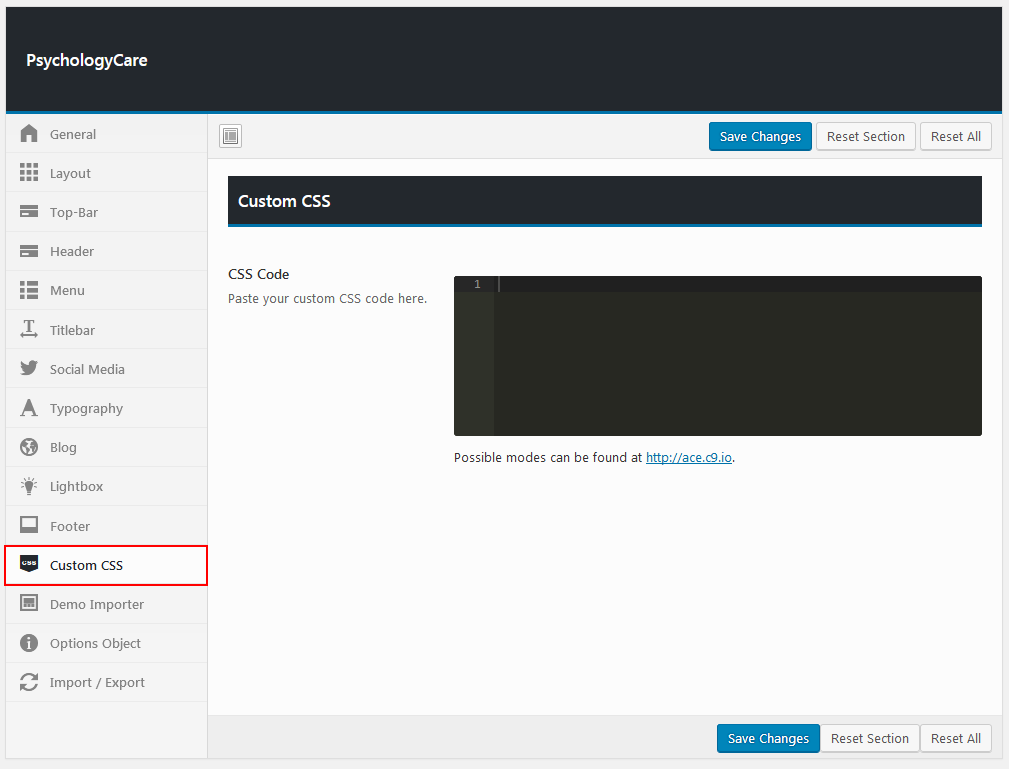Click the Layout grid icon
Screen dimensions: 1009x769
[x=29, y=173]
